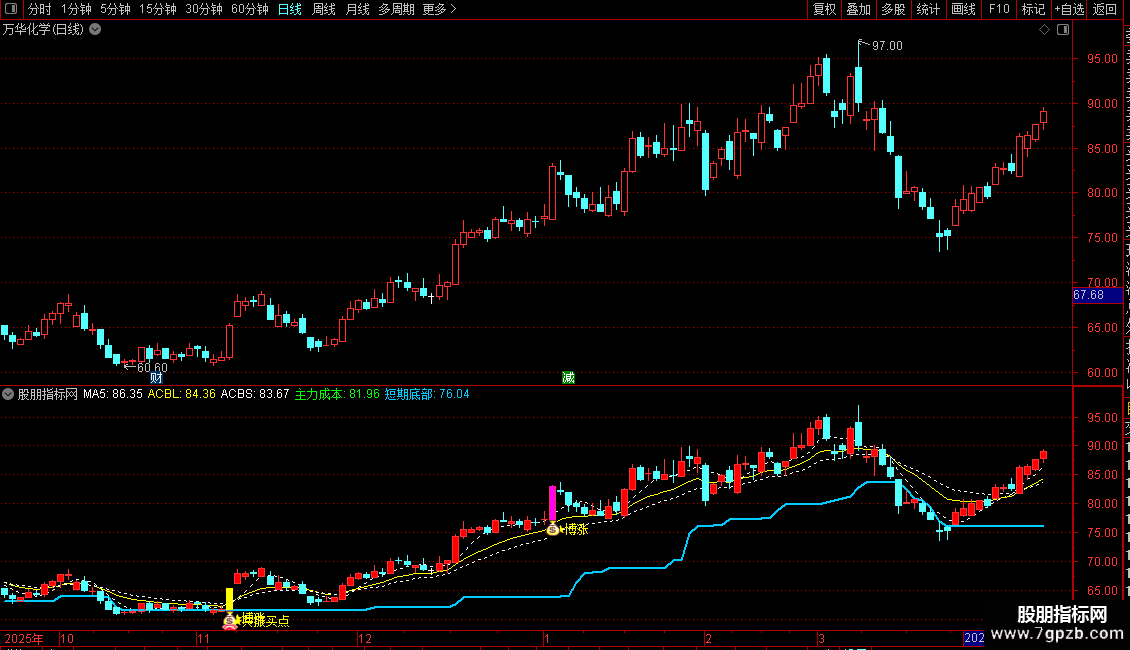Select the 60分钟 period tab
This screenshot has width=1130, height=650.
[250, 9]
